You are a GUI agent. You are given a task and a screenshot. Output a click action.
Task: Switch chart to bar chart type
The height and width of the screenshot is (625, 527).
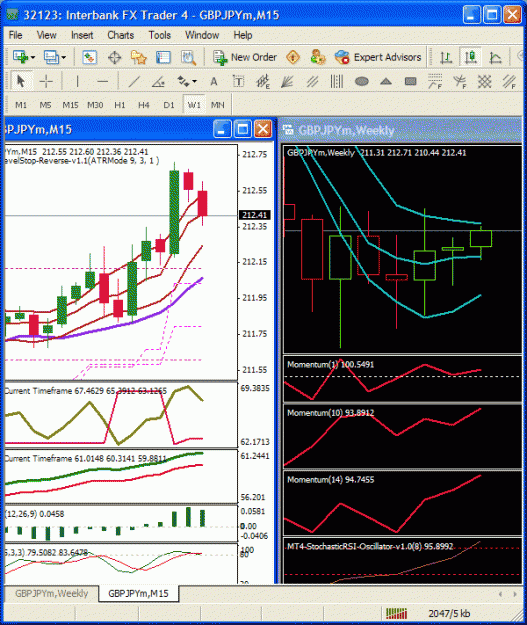point(446,57)
